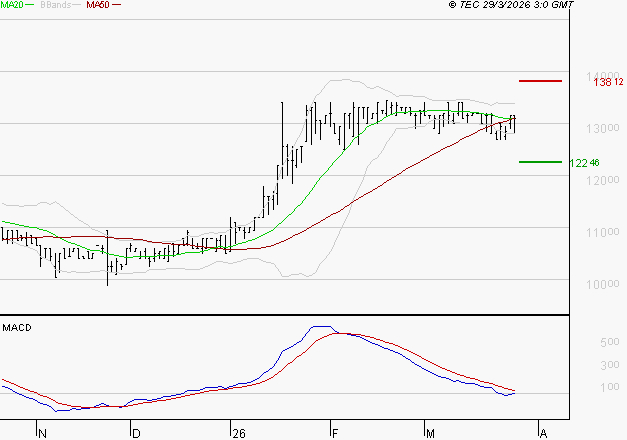Click the 110.00 price axis label
Screen dimensions: 627x440
point(603,232)
